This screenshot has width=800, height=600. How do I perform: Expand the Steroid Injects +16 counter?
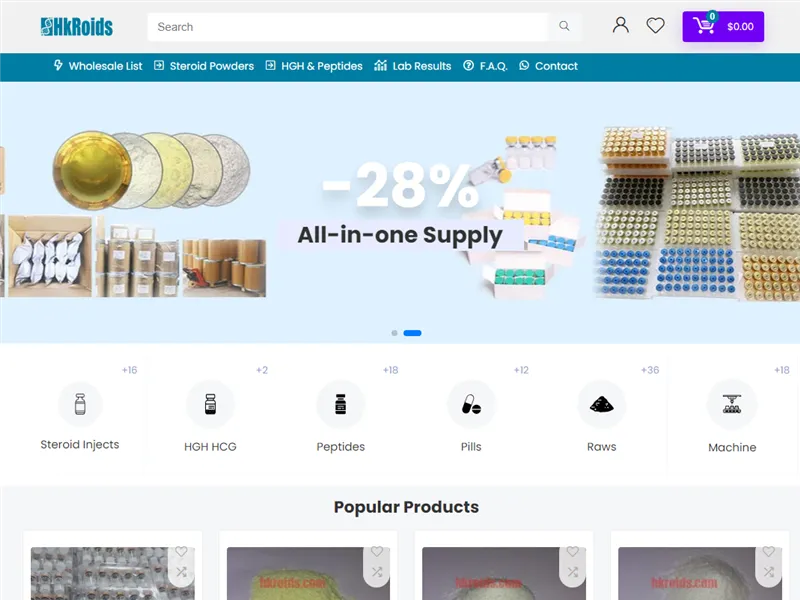(x=130, y=369)
